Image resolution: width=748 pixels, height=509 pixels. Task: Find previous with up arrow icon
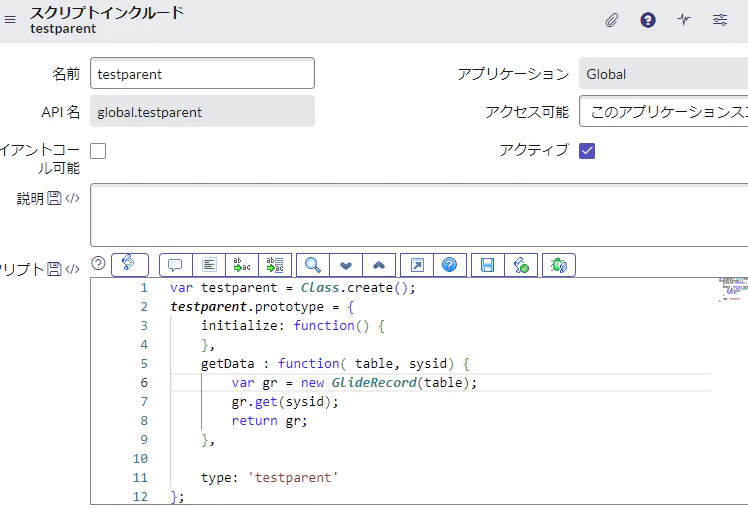379,265
